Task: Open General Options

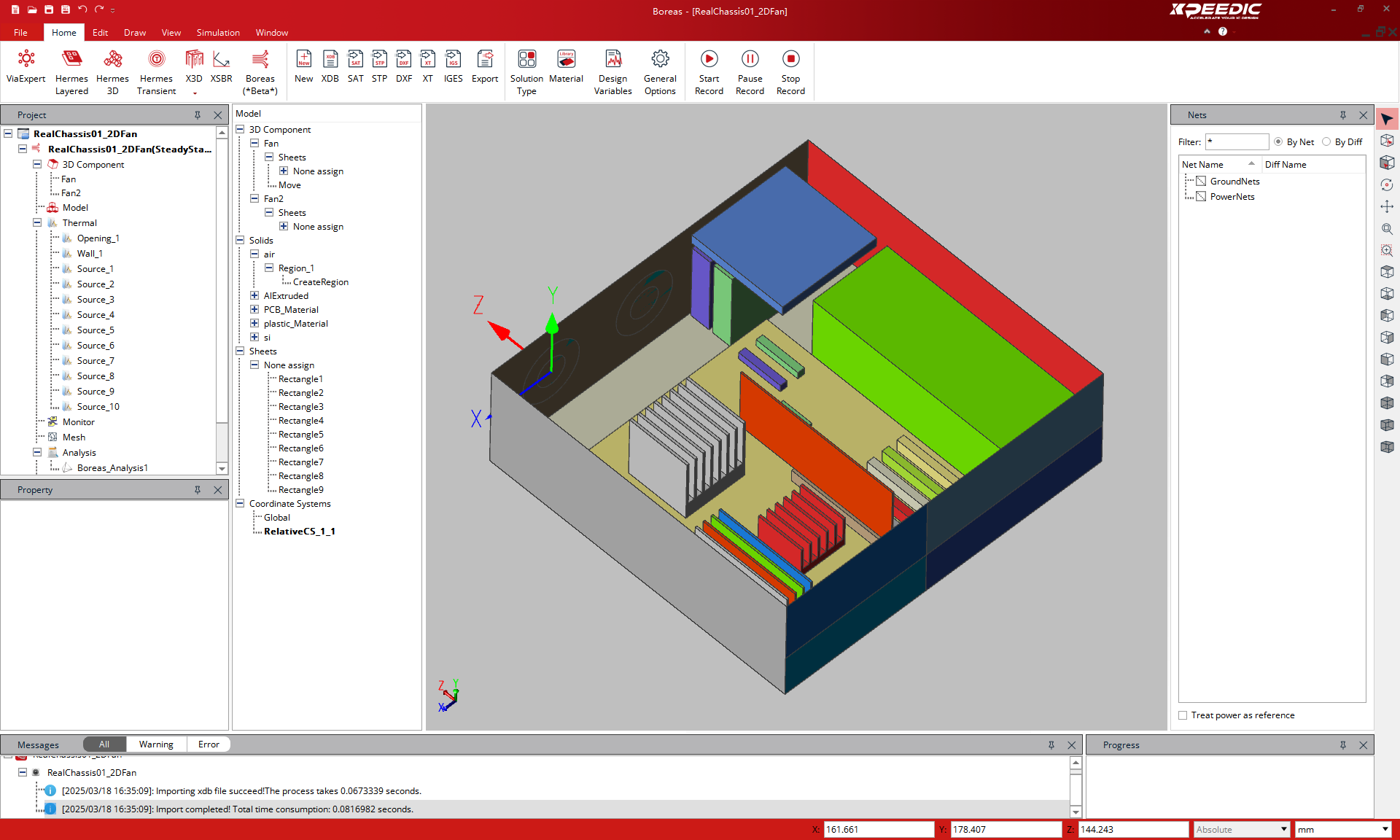Action: 660,72
